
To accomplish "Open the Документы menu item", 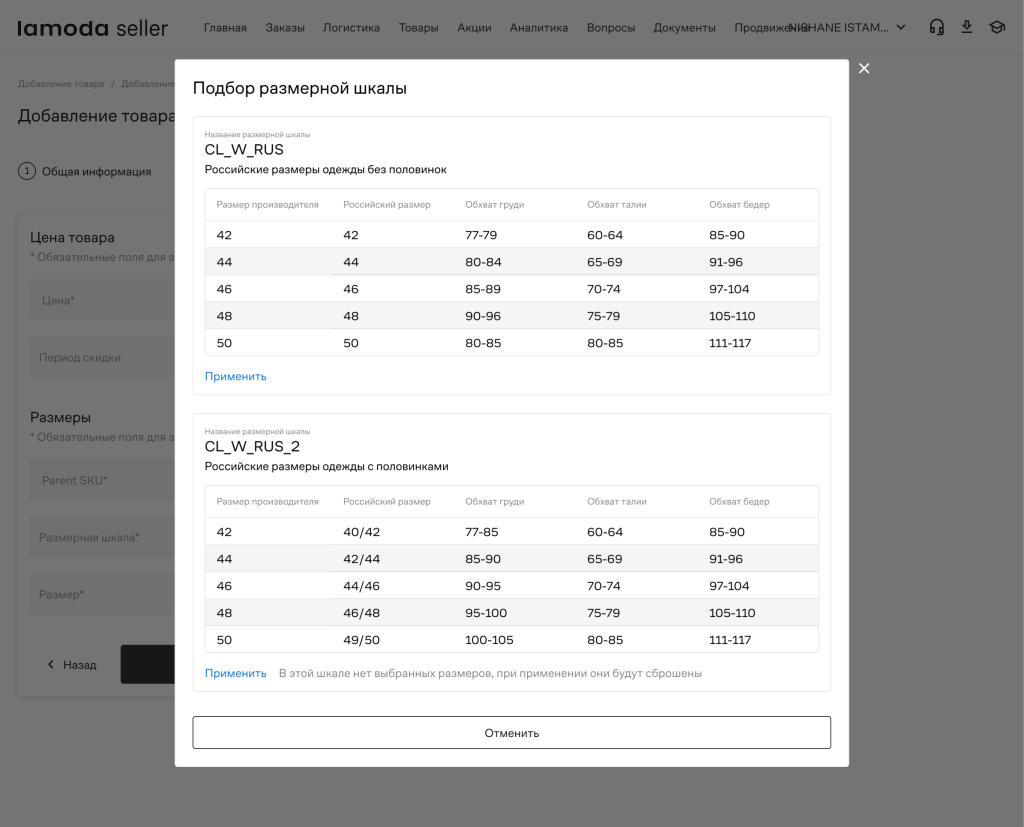I will (x=684, y=27).
